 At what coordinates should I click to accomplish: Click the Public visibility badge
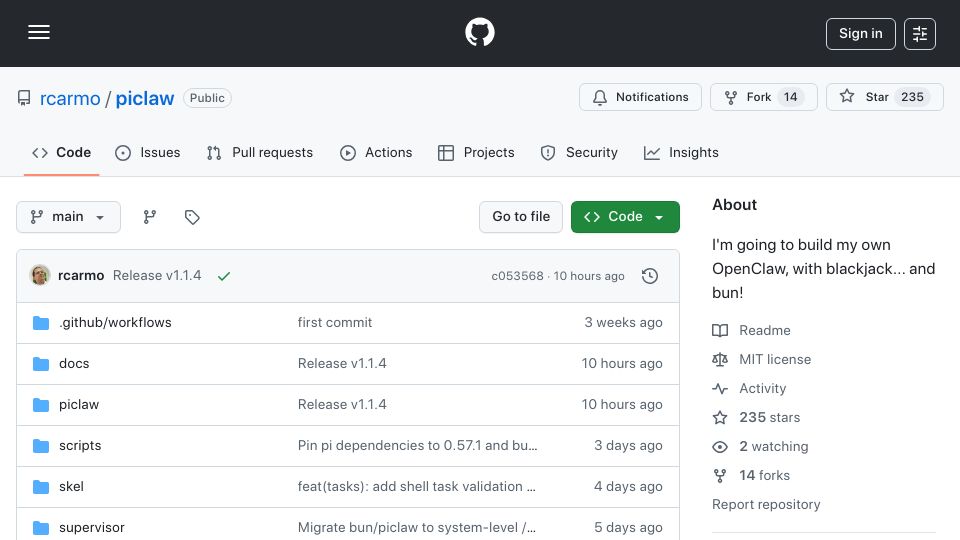[207, 98]
